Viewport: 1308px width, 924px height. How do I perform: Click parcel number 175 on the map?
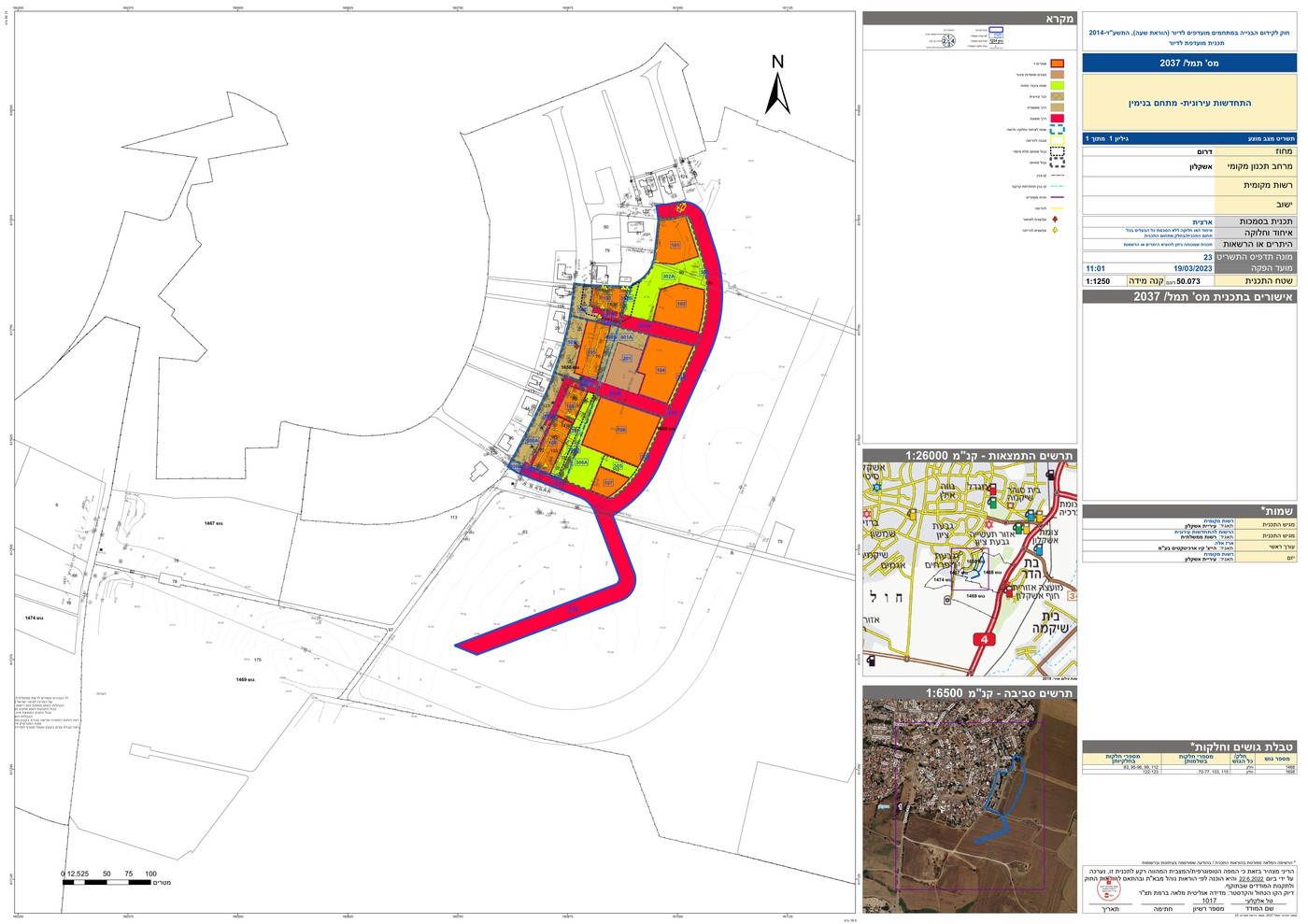pyautogui.click(x=258, y=660)
